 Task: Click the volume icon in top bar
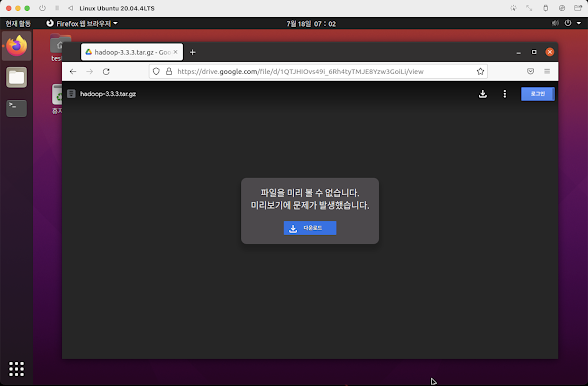coord(555,23)
